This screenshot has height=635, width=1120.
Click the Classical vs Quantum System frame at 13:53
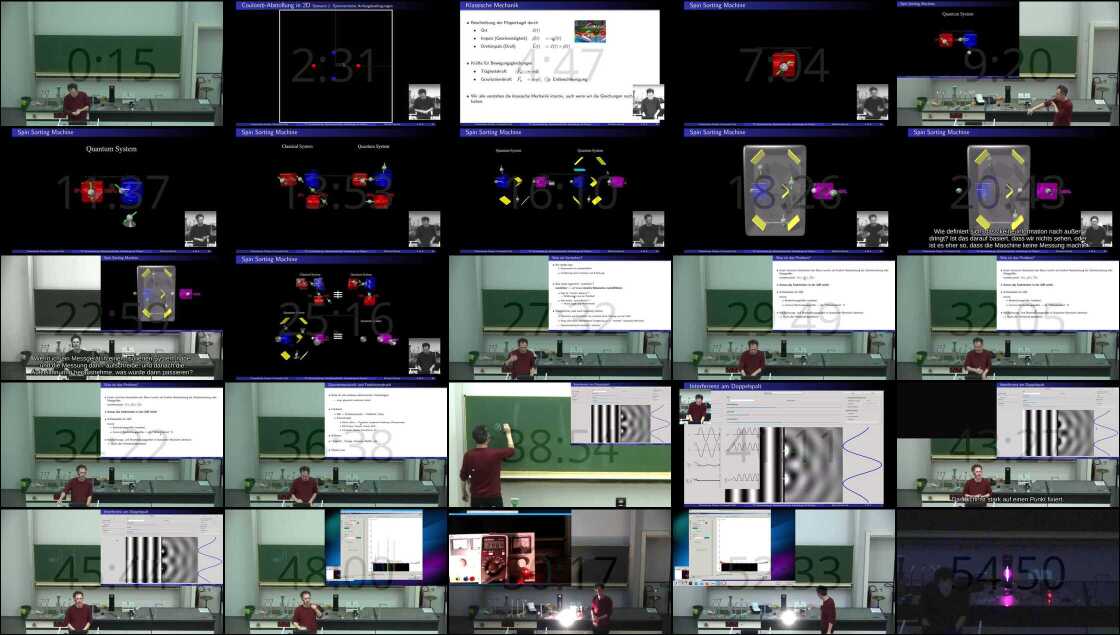pos(335,190)
